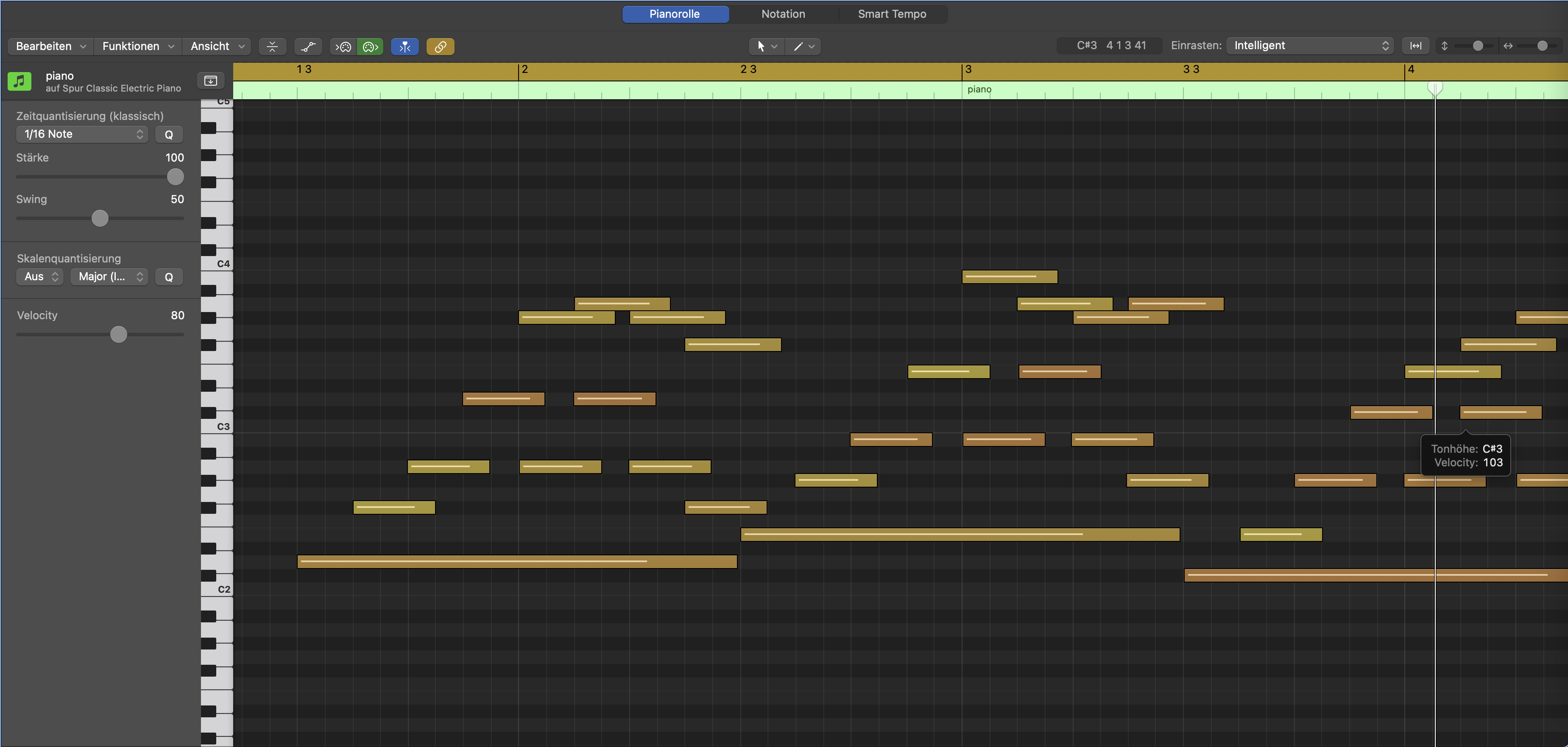Click horizontal auto zoom icon
1568x747 pixels.
click(x=1416, y=46)
